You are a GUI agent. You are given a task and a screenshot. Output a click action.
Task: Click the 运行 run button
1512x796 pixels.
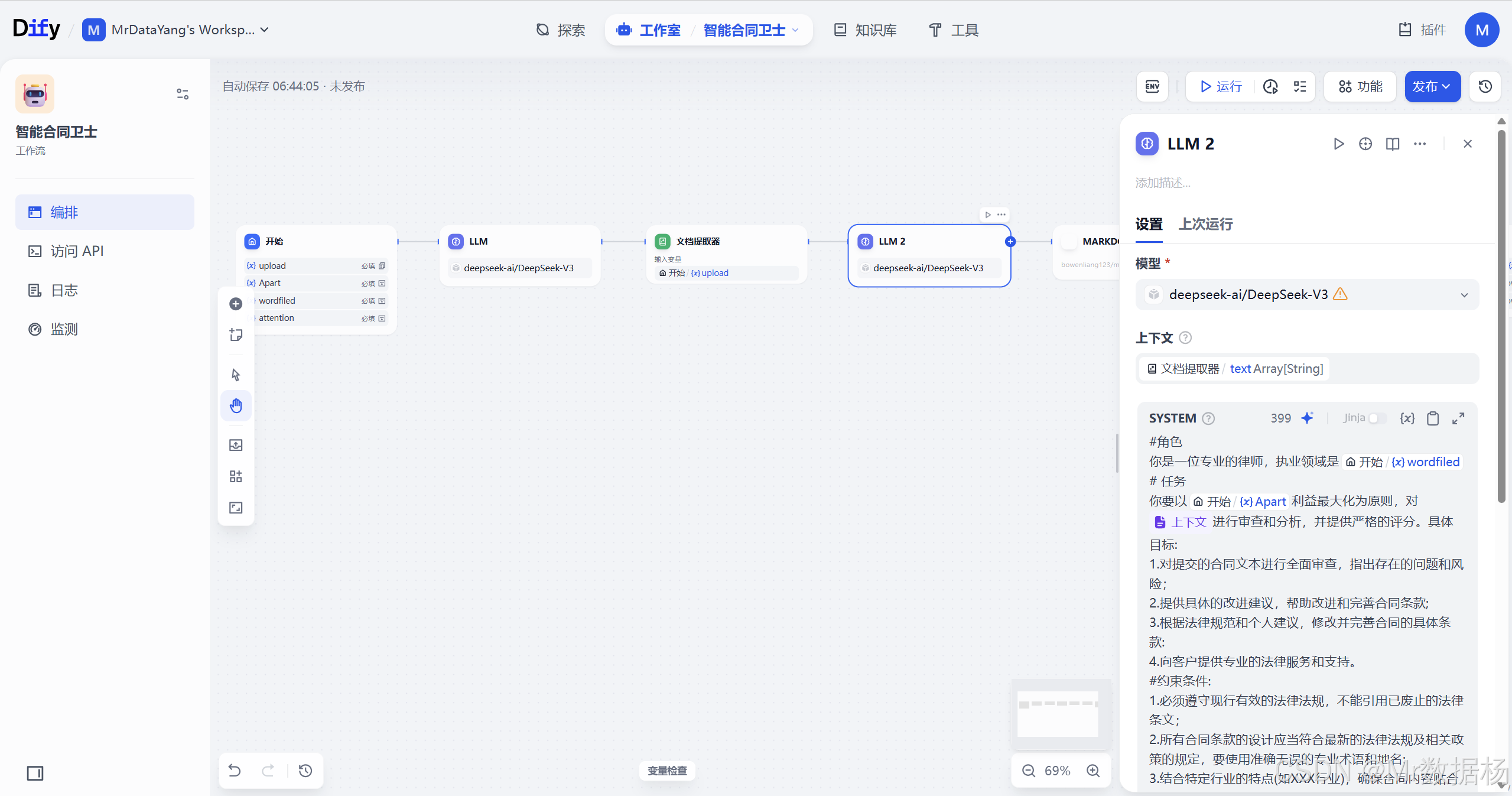1219,86
